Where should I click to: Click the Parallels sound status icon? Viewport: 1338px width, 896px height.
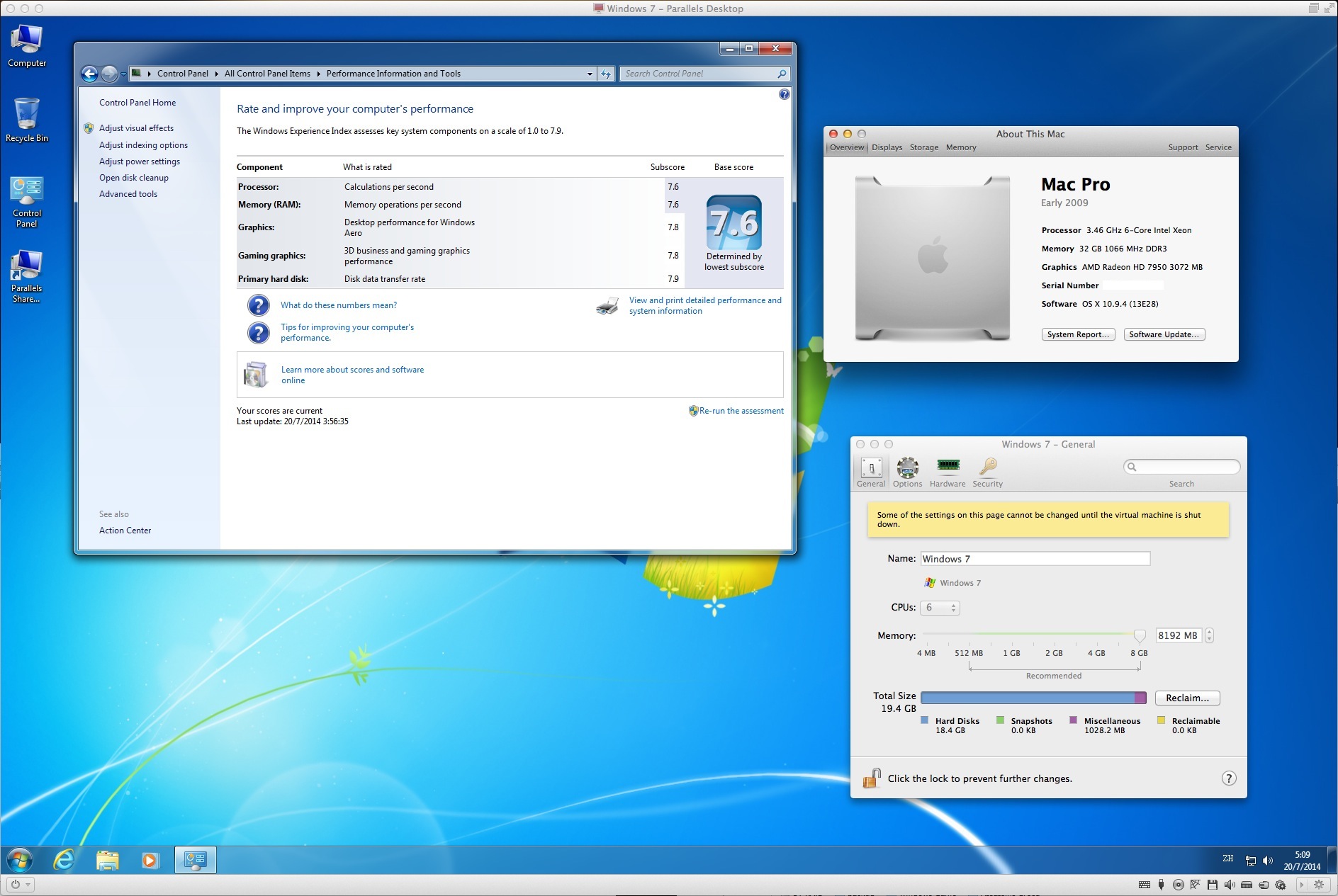pyautogui.click(x=1230, y=885)
